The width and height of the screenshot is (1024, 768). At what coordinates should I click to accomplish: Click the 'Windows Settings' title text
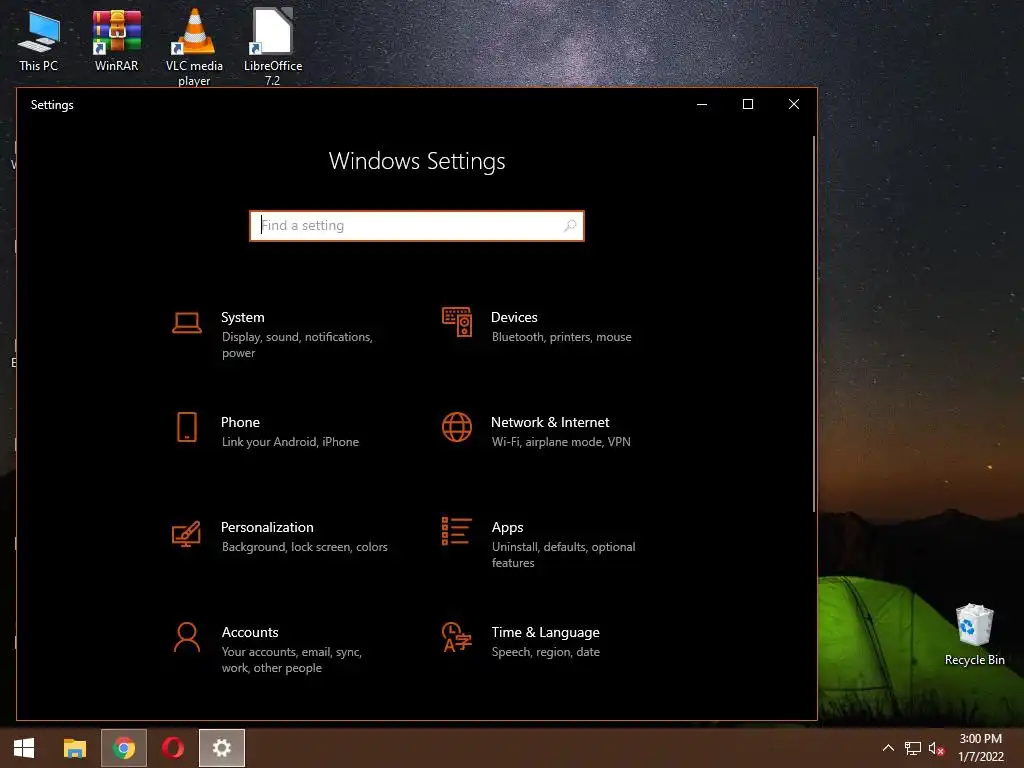click(417, 161)
